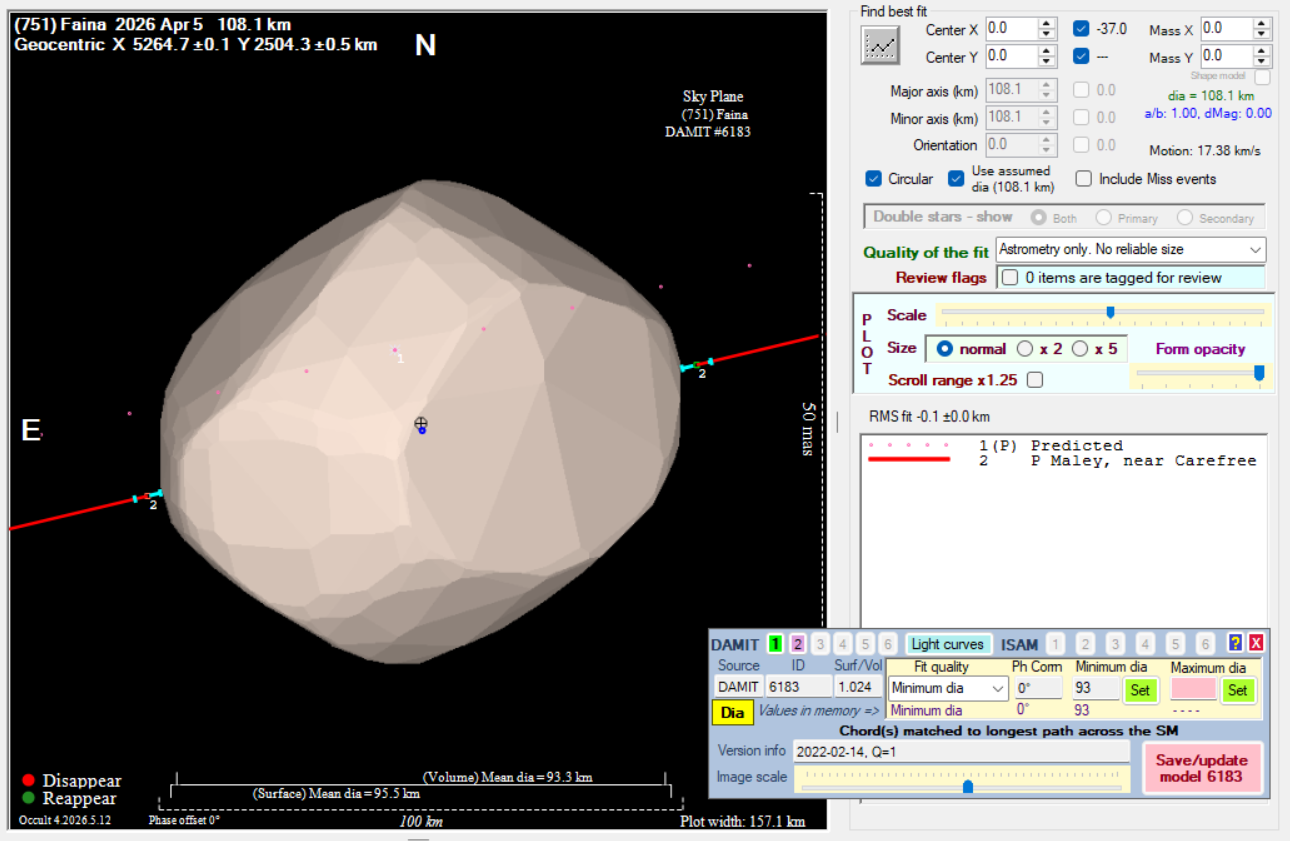Click Set next to Maximum dia
Screen dimensions: 1290x841
tap(1237, 689)
